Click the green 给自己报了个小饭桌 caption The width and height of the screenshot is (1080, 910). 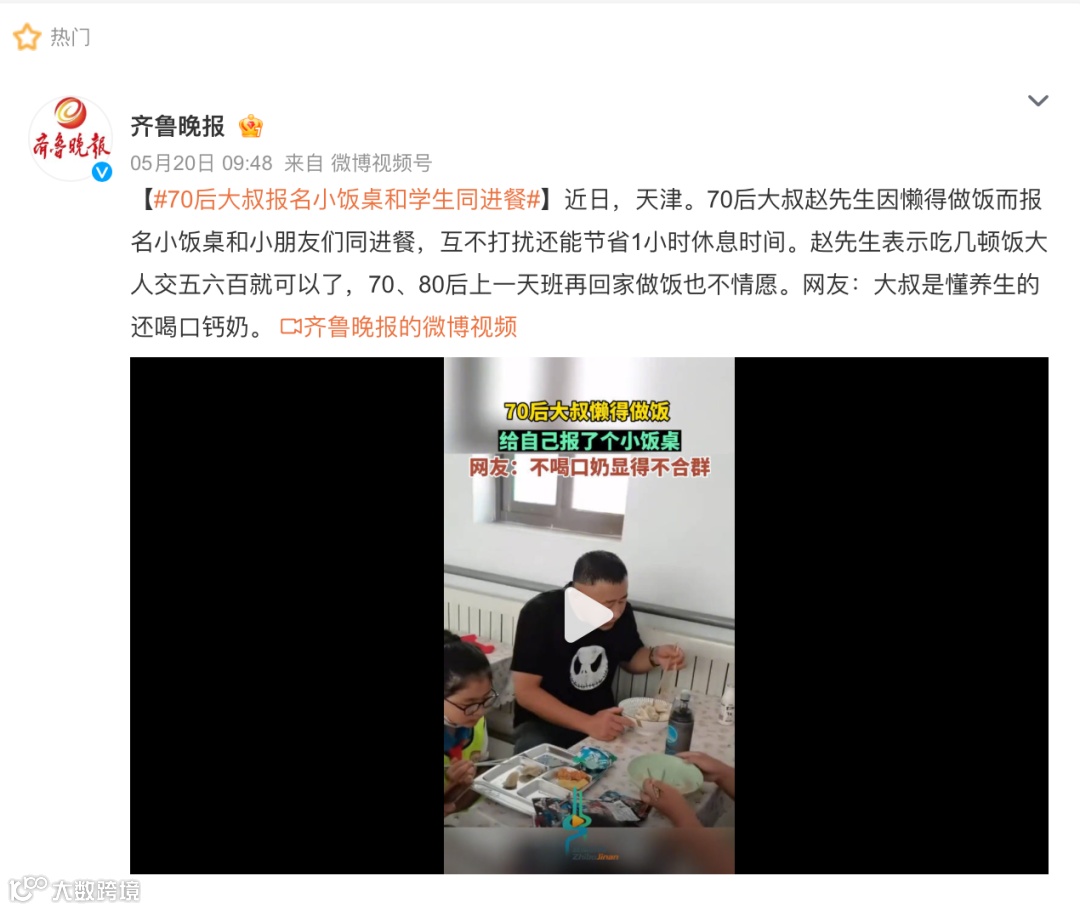coord(590,440)
